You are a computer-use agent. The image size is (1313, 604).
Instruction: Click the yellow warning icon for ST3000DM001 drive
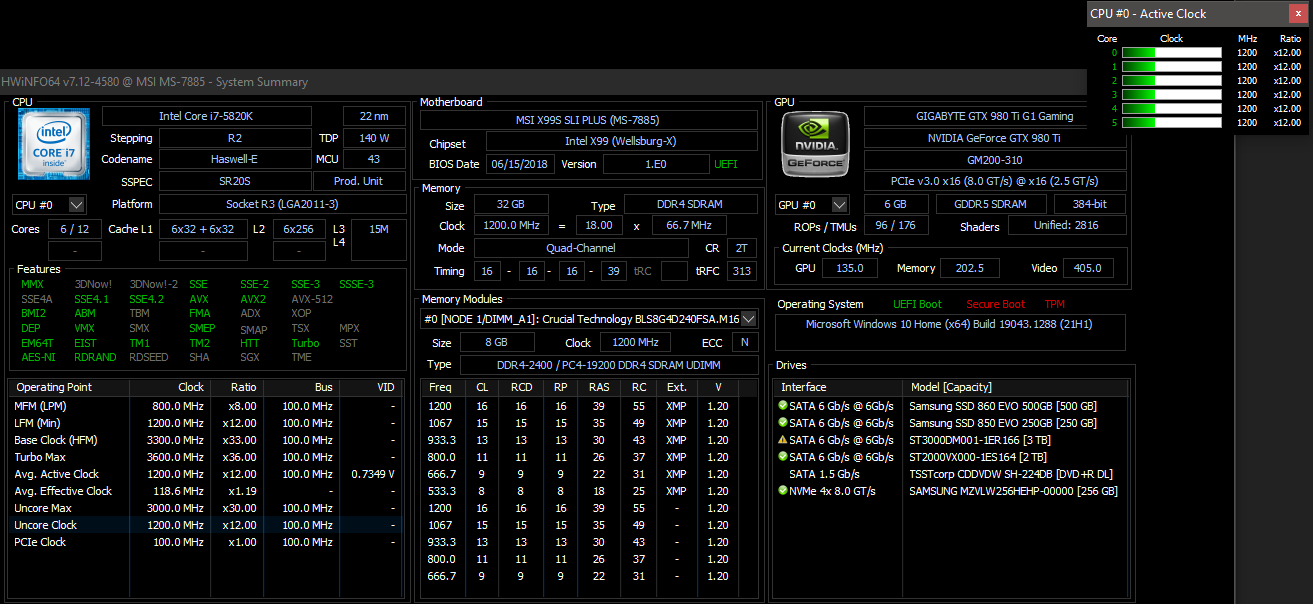pyautogui.click(x=782, y=440)
